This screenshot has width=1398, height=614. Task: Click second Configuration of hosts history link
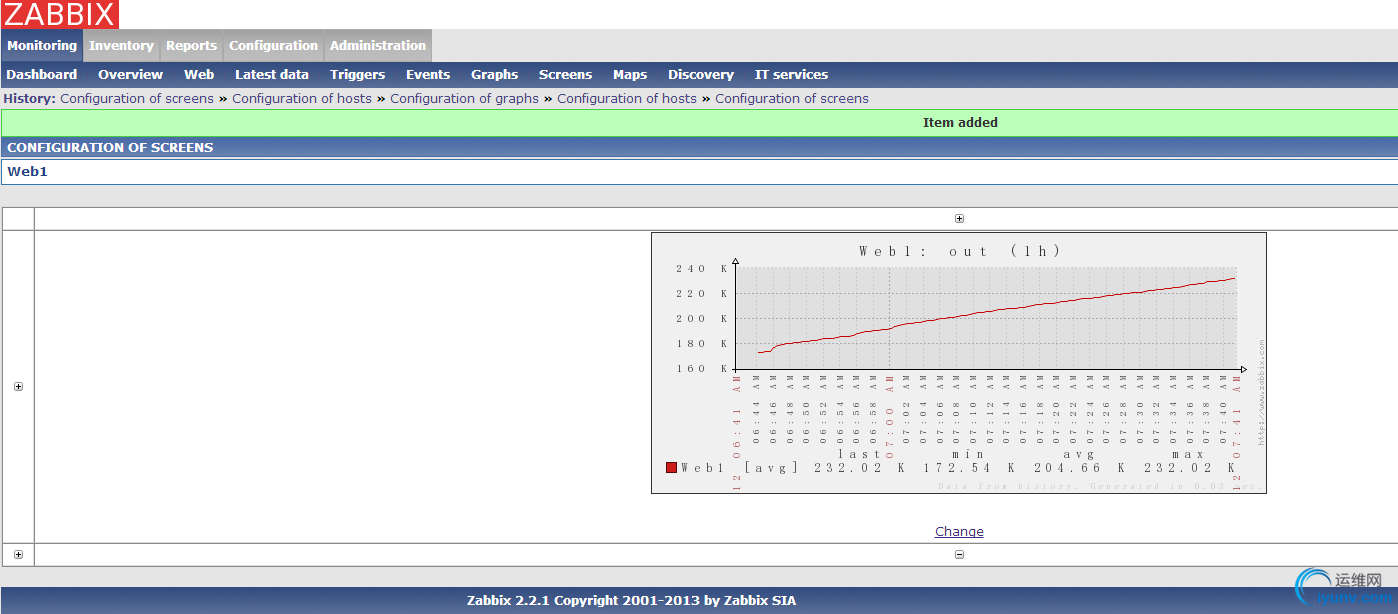tap(627, 99)
